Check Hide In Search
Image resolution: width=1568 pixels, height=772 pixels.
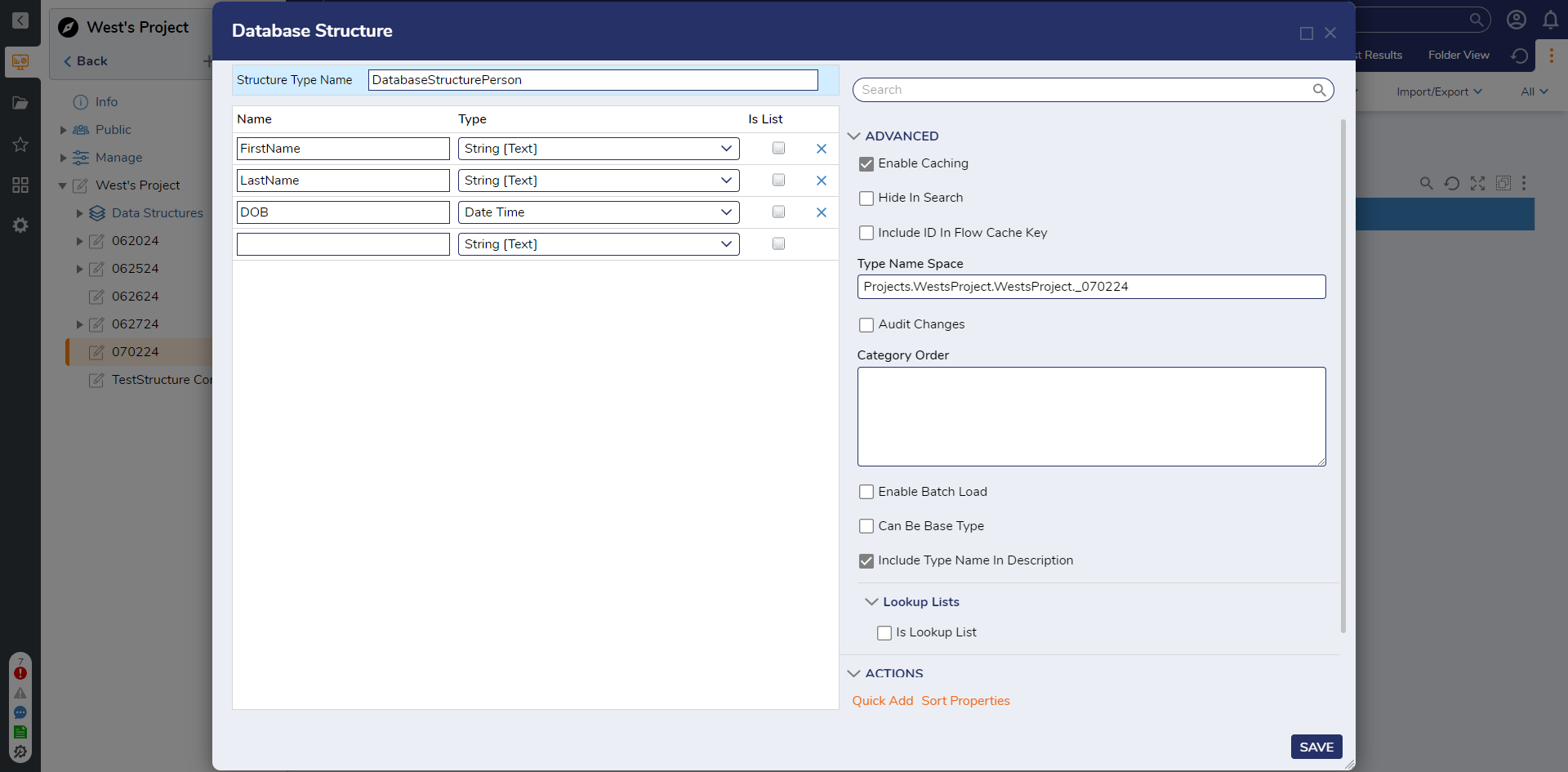(x=866, y=199)
